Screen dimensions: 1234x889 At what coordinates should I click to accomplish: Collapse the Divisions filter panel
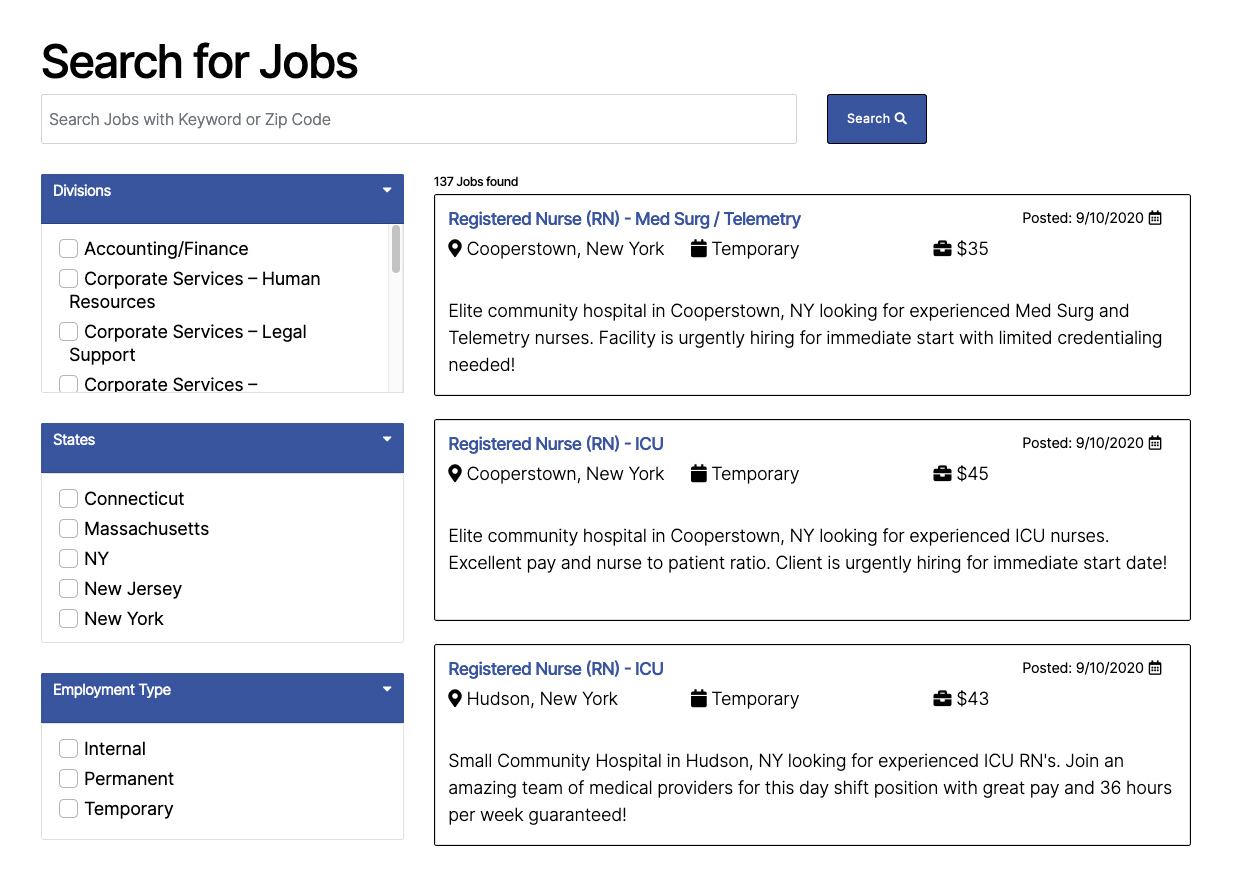pyautogui.click(x=387, y=188)
